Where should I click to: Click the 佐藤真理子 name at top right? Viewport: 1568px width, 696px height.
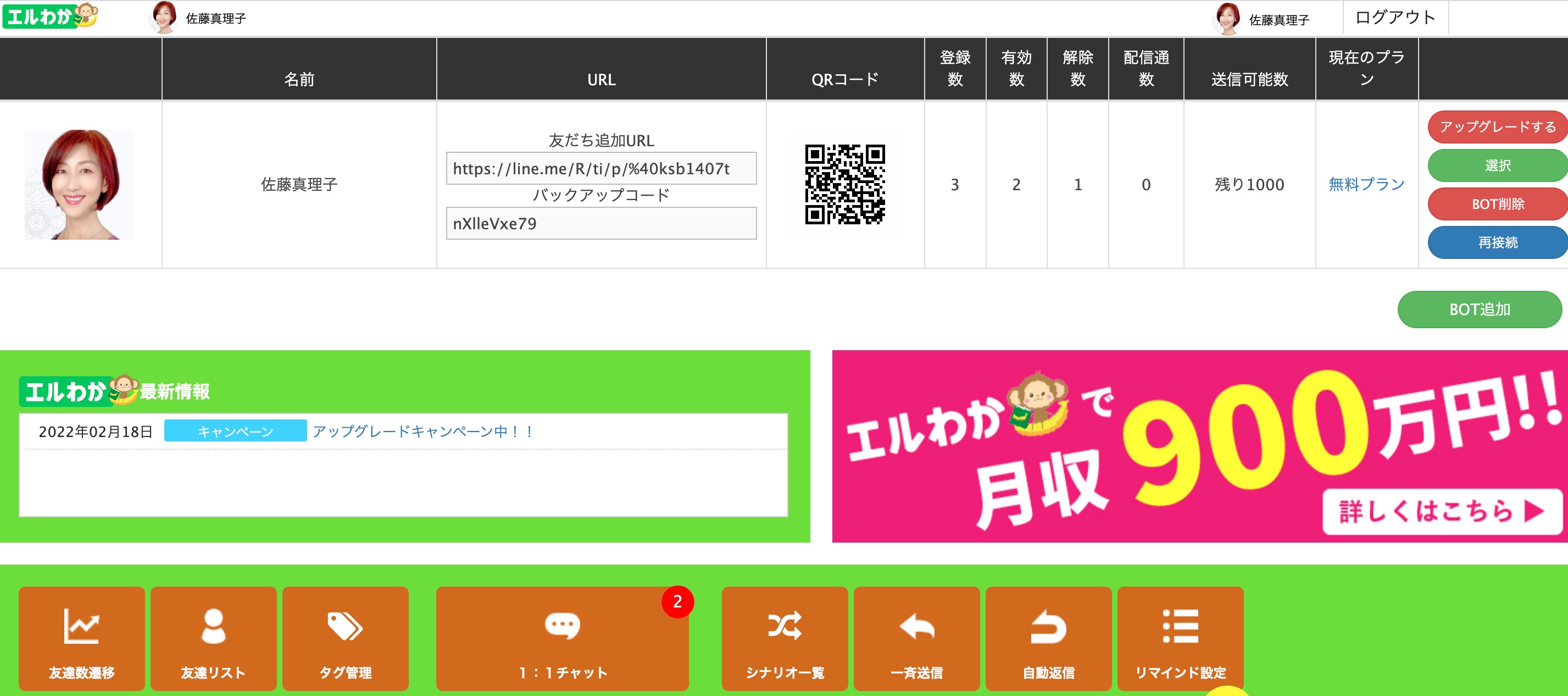pos(1279,20)
